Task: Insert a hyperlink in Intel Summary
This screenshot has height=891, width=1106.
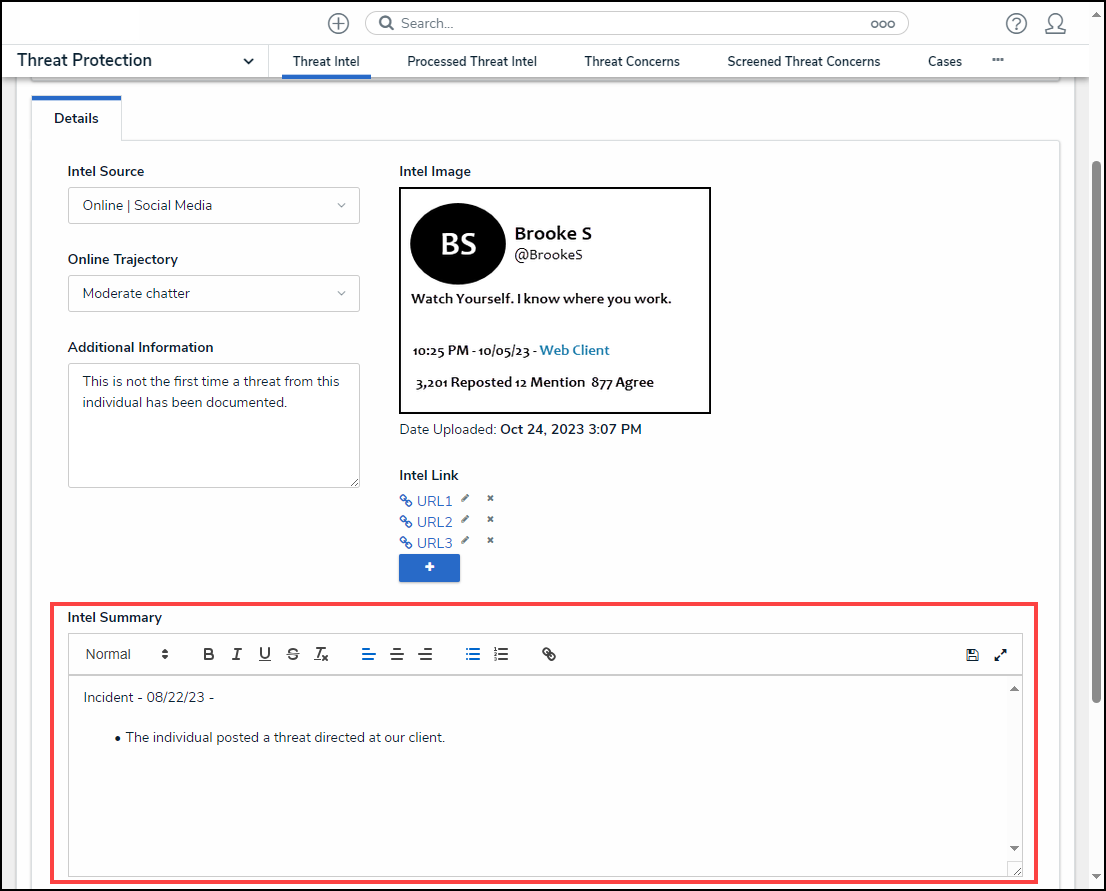Action: tap(549, 654)
